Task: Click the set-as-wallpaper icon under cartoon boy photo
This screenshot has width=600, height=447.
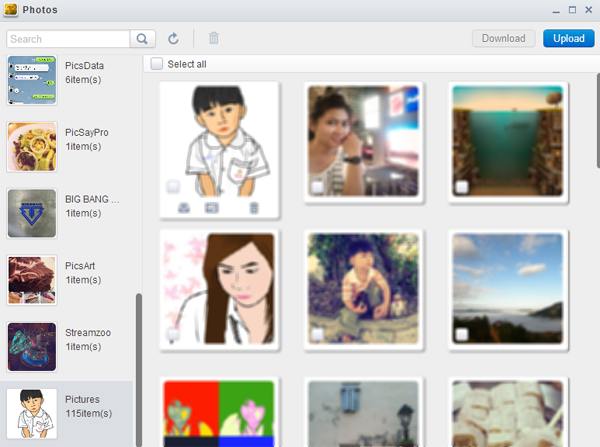Action: (x=211, y=208)
